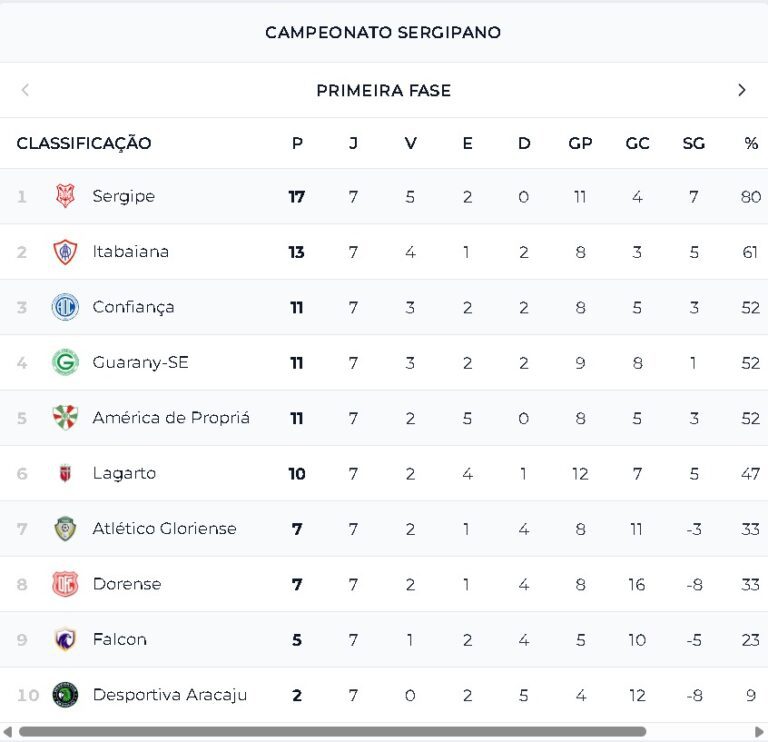
Task: Click the scrollbar left arrow
Action: click(x=7, y=732)
